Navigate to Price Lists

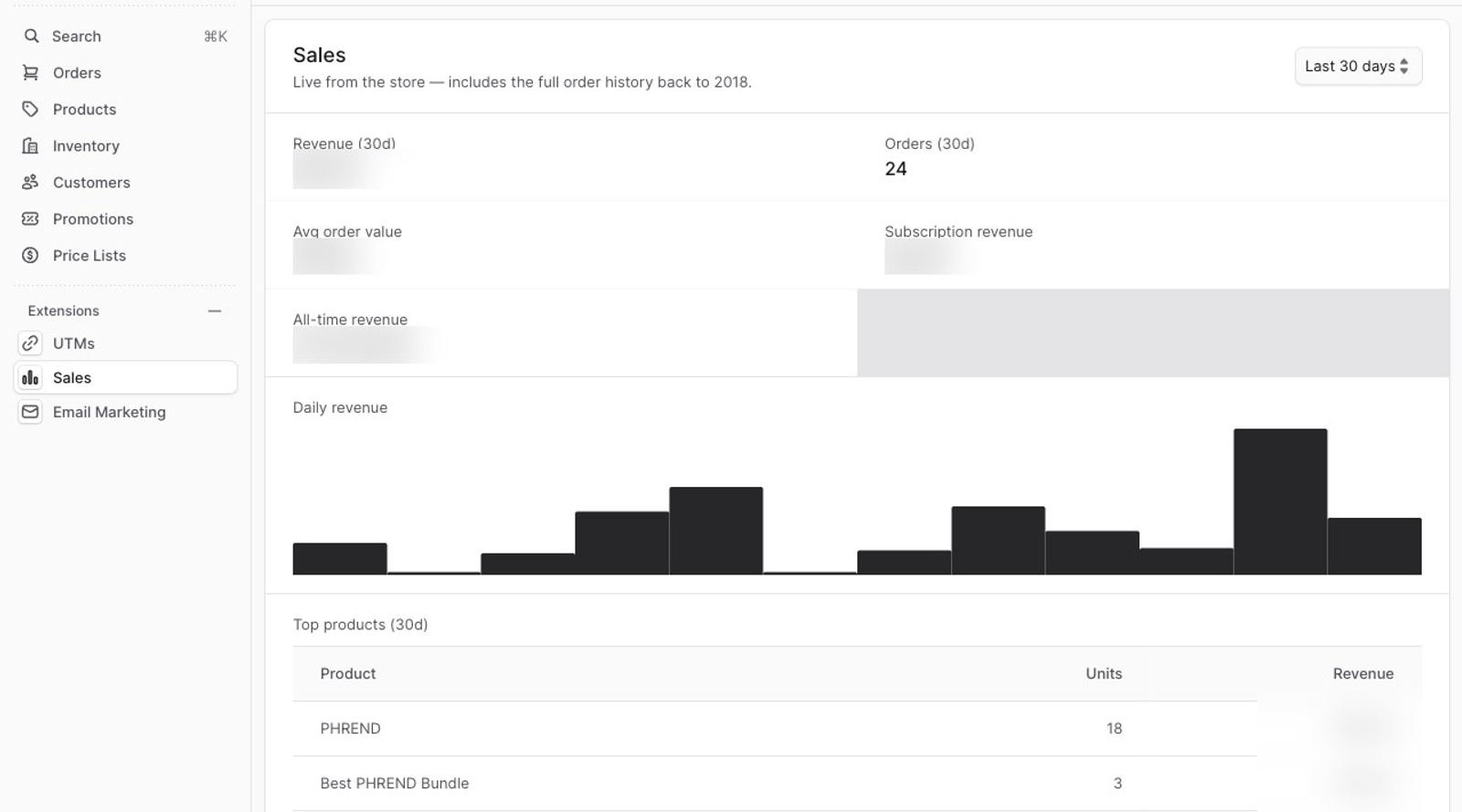125,255
